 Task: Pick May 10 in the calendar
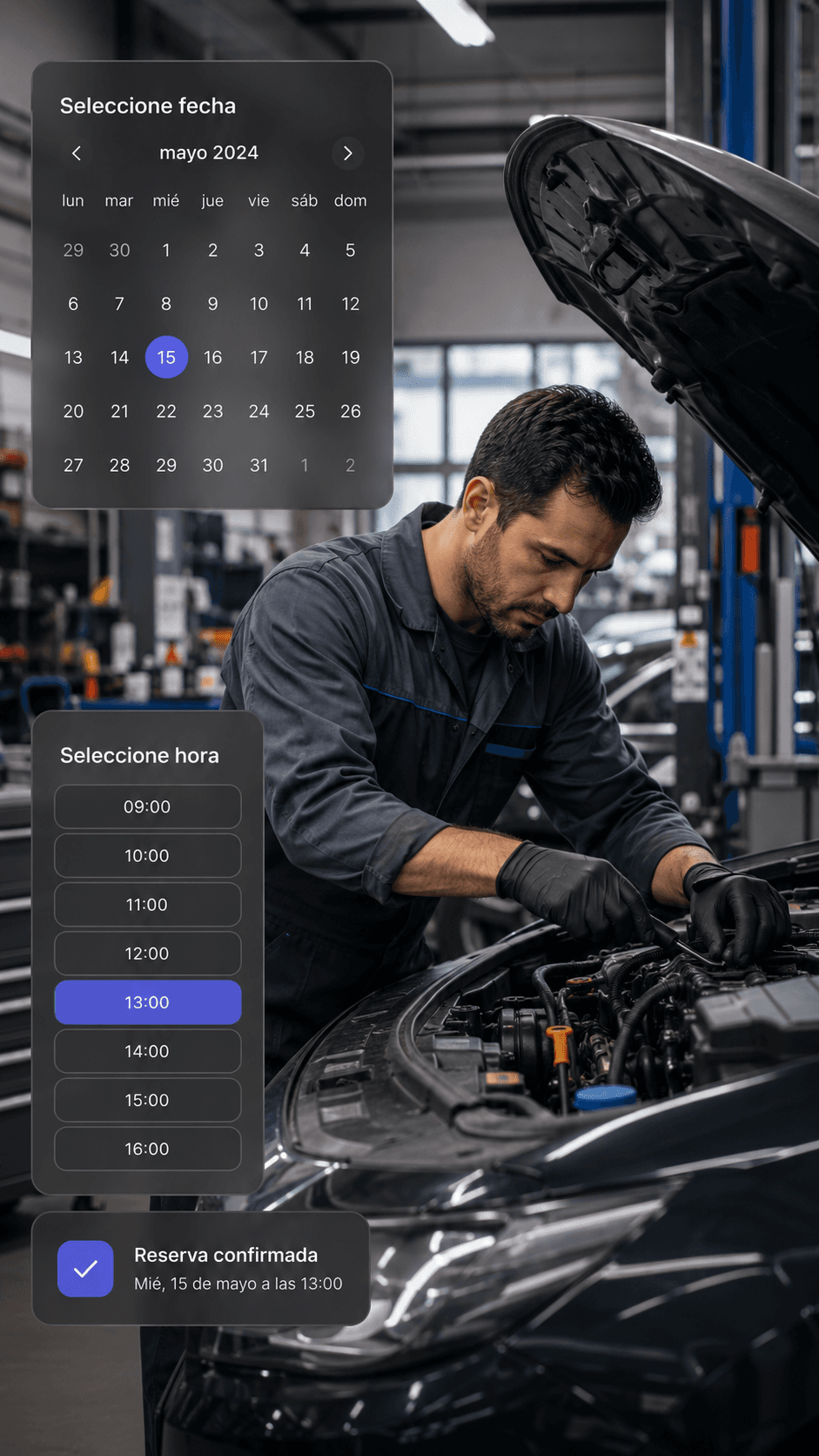[258, 304]
